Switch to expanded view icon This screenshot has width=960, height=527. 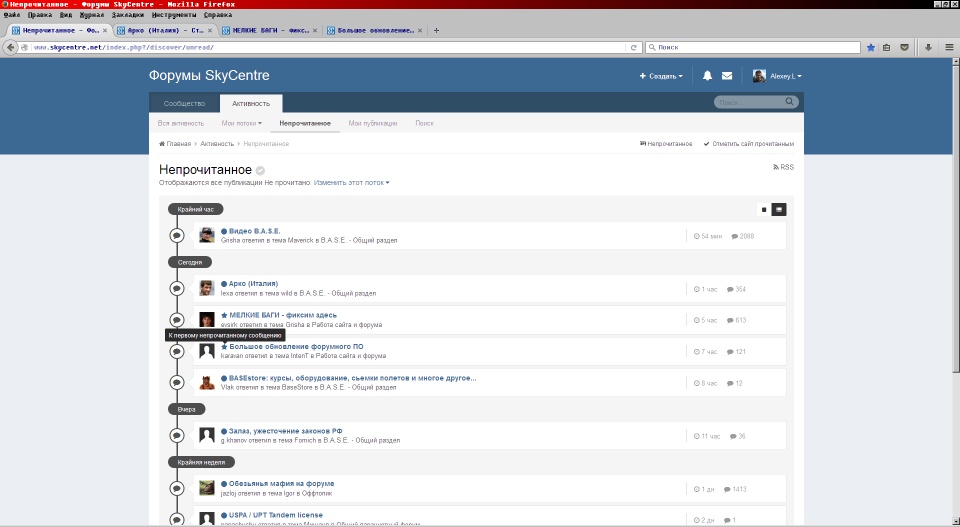point(779,209)
